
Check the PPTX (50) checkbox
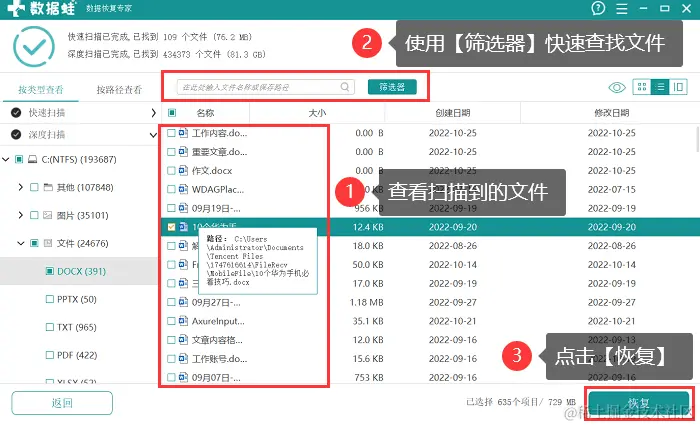50,299
